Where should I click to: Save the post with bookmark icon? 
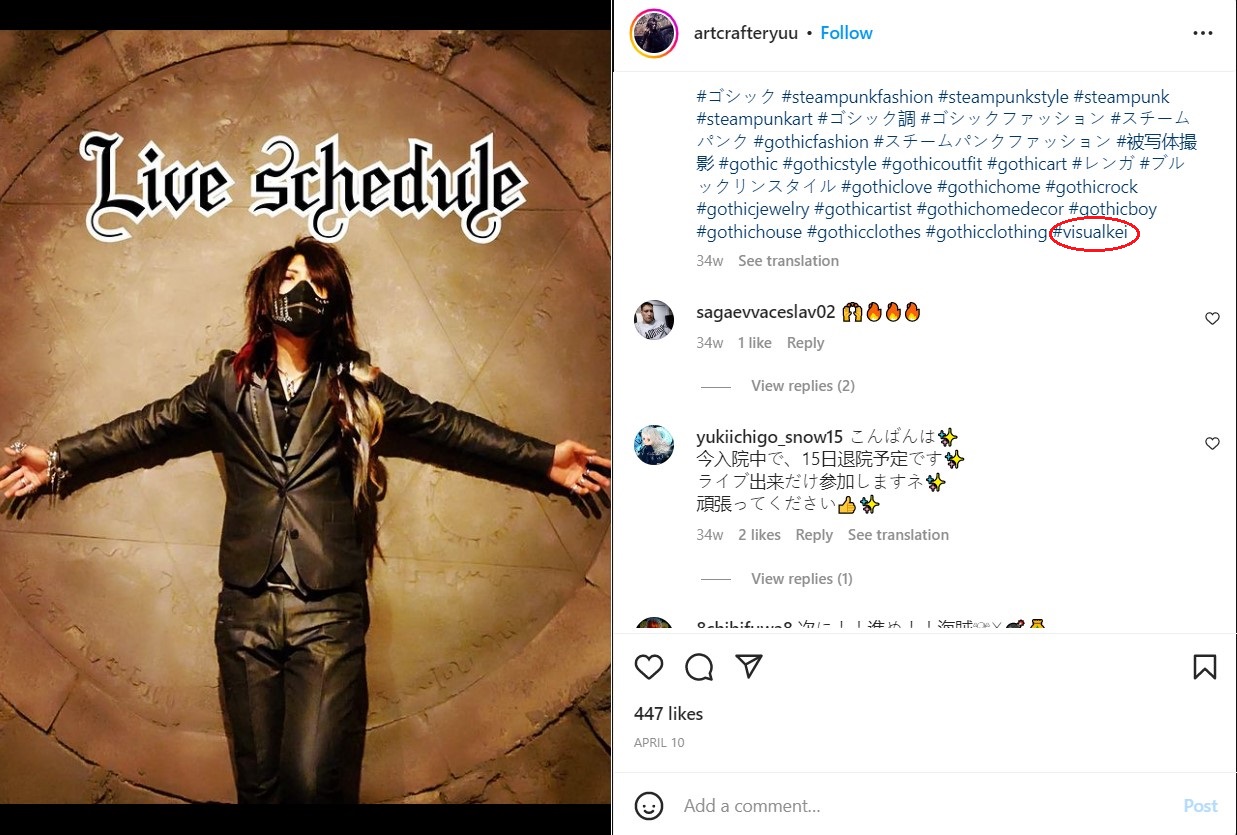point(1204,667)
